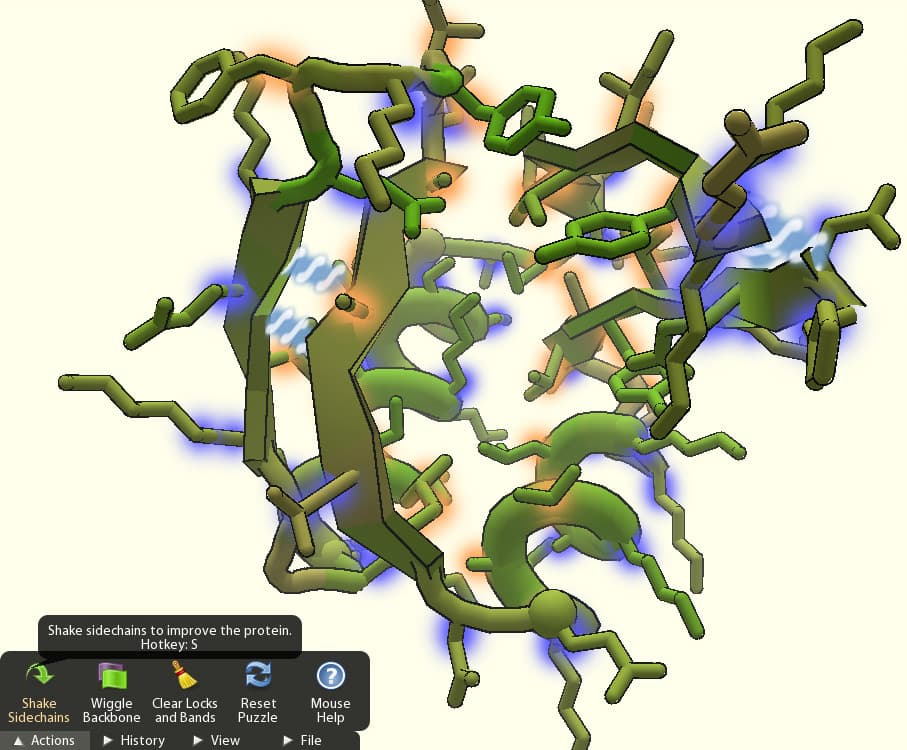Open the File menu
The width and height of the screenshot is (907, 750).
pos(302,740)
